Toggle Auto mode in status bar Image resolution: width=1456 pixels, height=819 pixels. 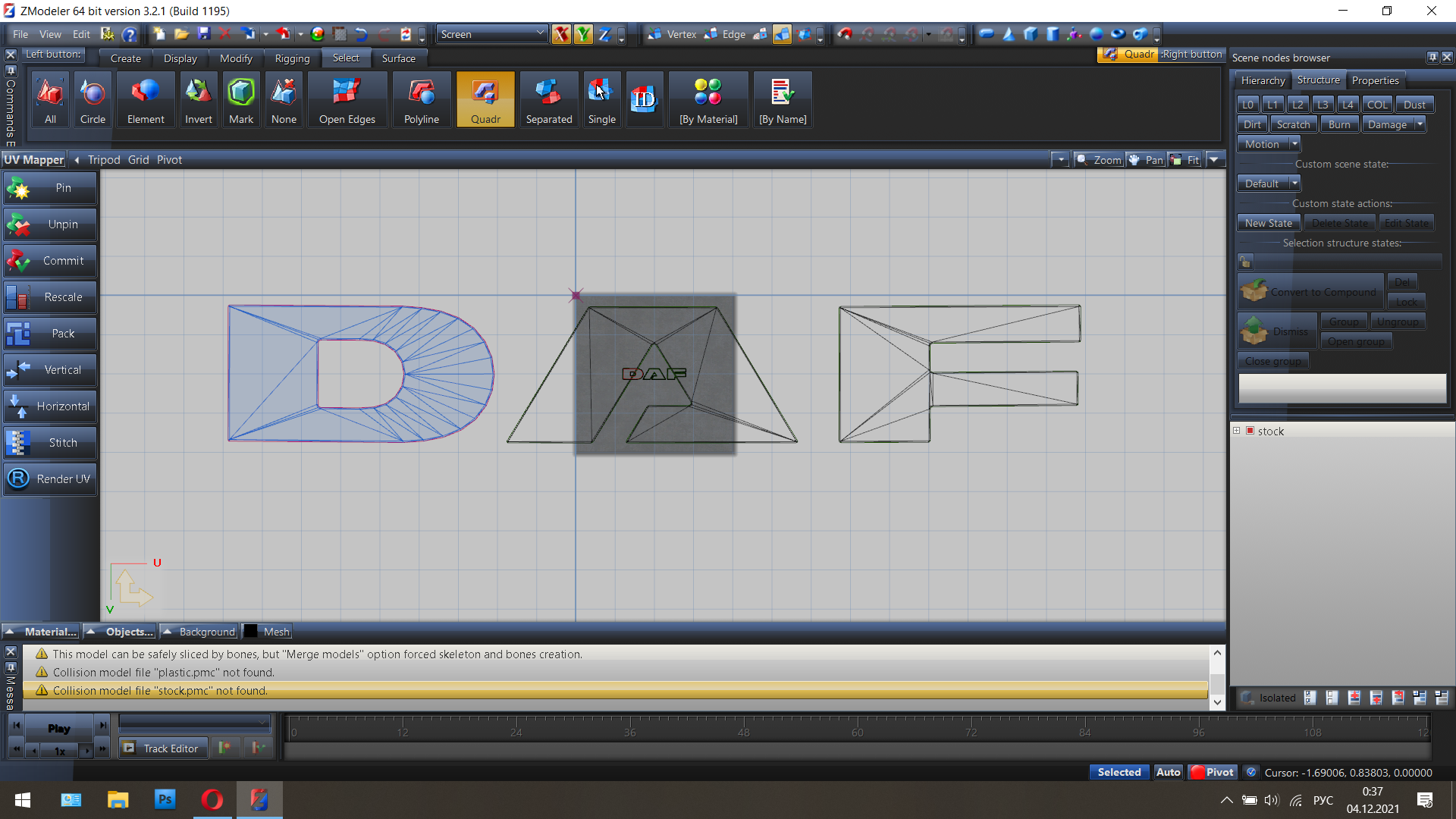1168,772
